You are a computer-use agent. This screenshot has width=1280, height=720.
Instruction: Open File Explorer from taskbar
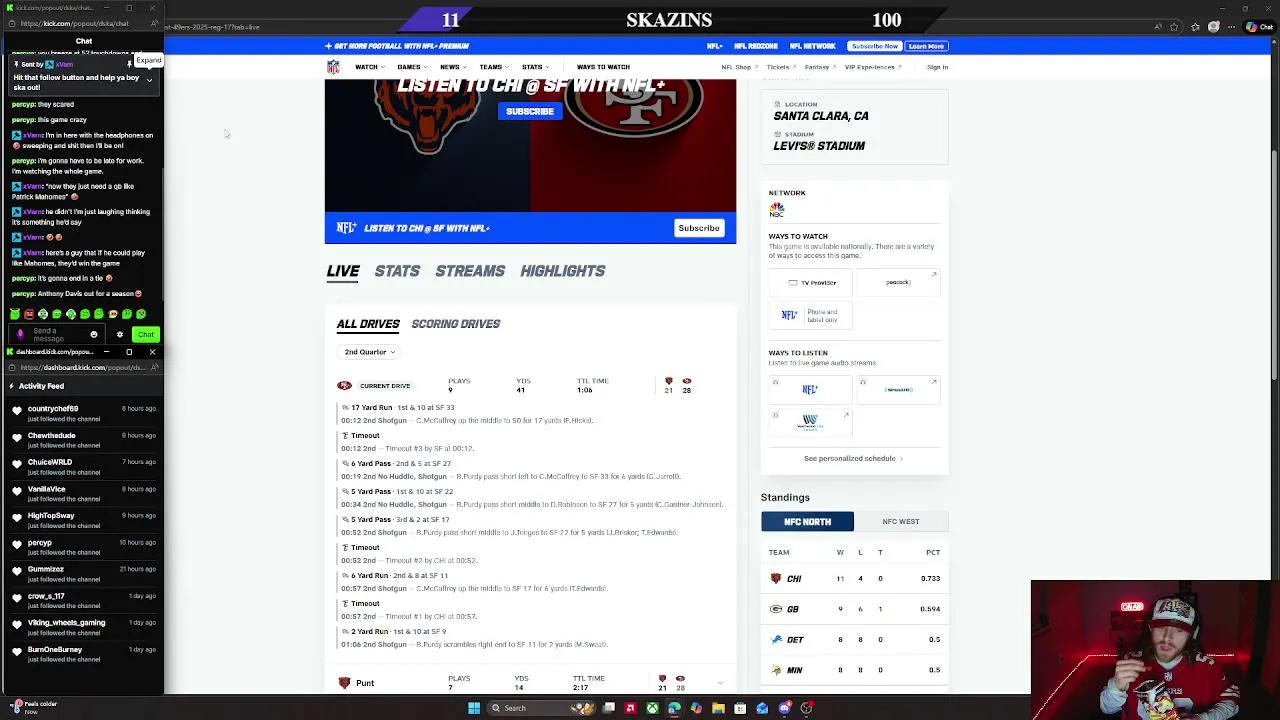click(718, 708)
